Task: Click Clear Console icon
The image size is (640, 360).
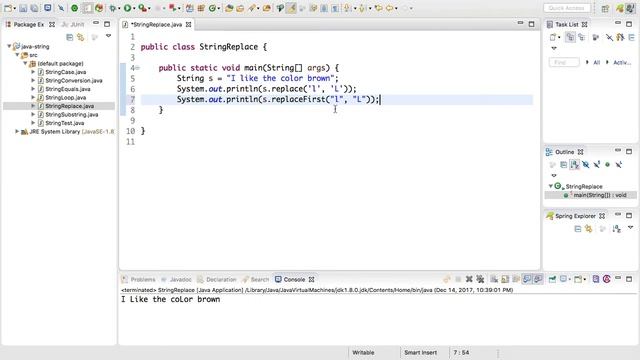Action: (x=494, y=279)
